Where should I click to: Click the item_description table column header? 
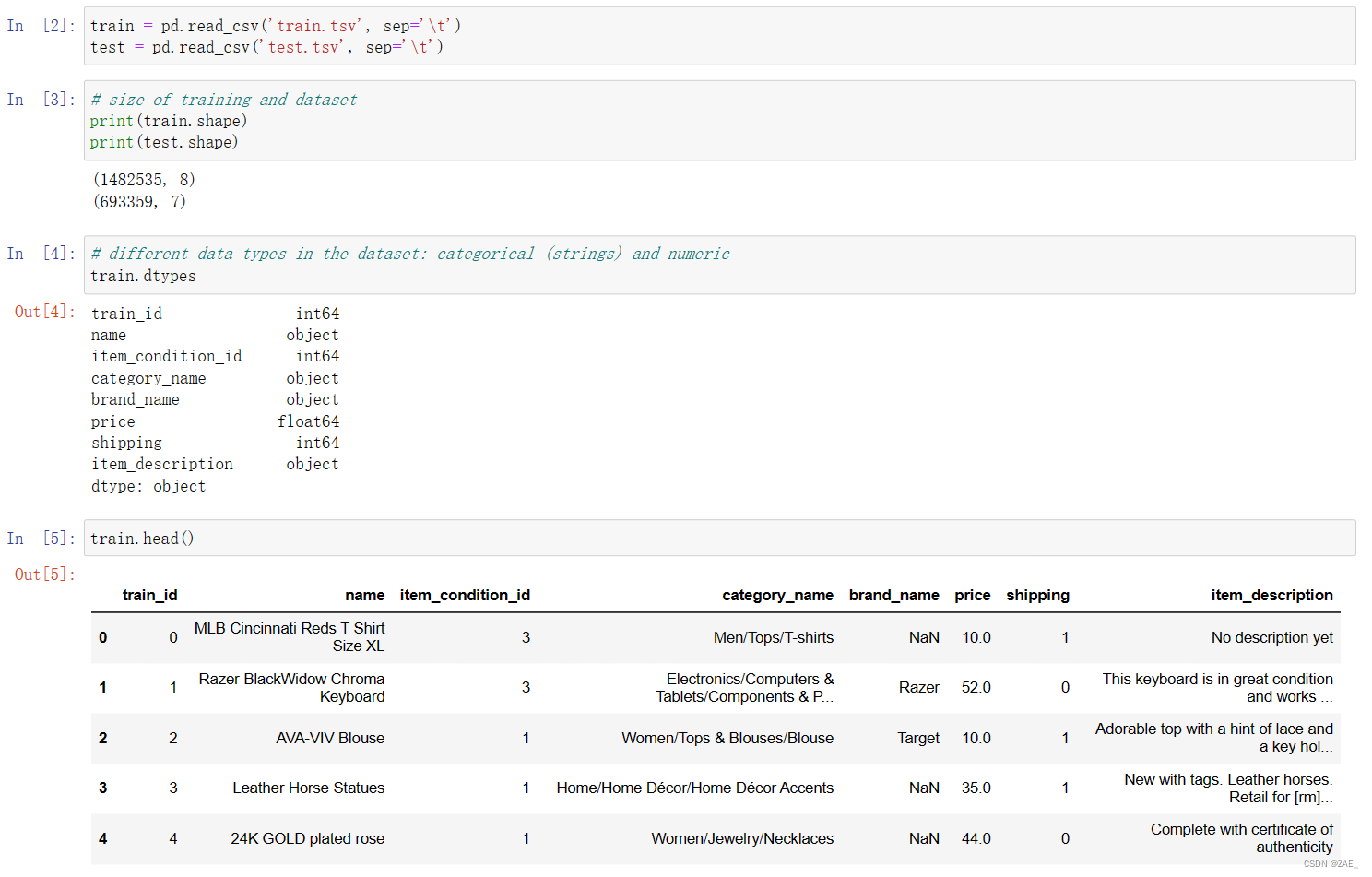click(x=1271, y=595)
